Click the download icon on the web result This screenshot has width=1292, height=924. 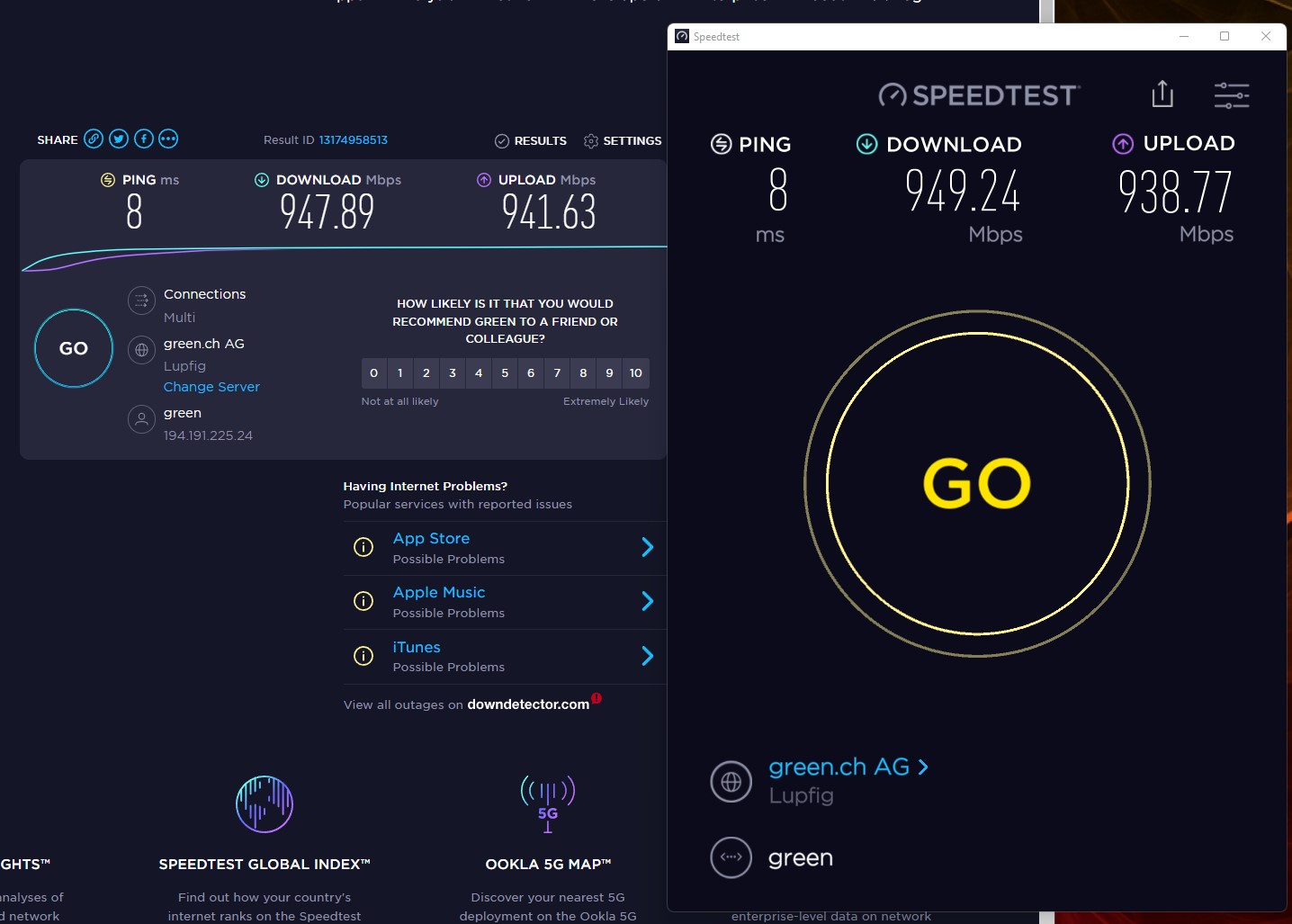click(262, 180)
